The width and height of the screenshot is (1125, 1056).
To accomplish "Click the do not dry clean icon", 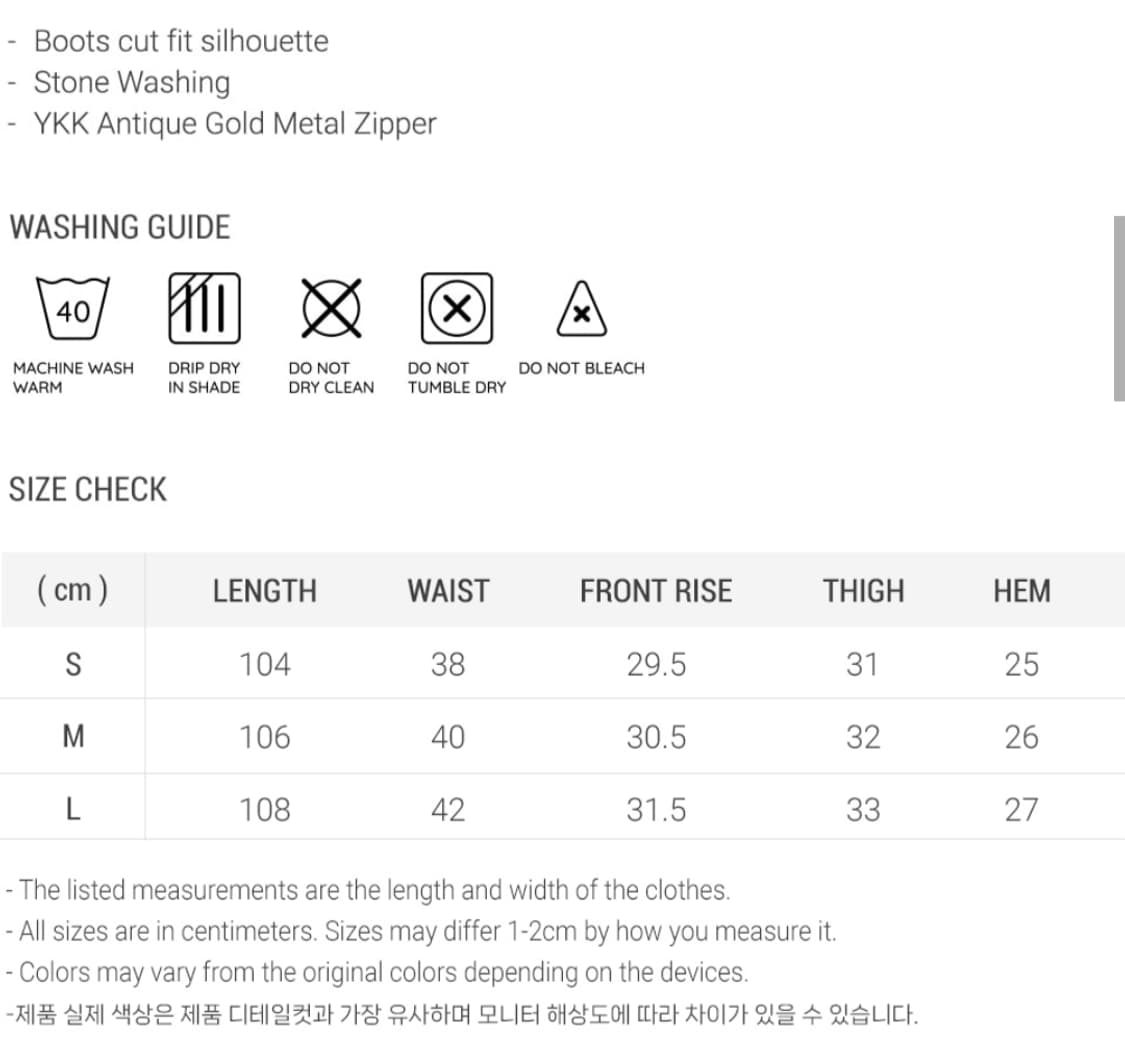I will click(x=331, y=307).
